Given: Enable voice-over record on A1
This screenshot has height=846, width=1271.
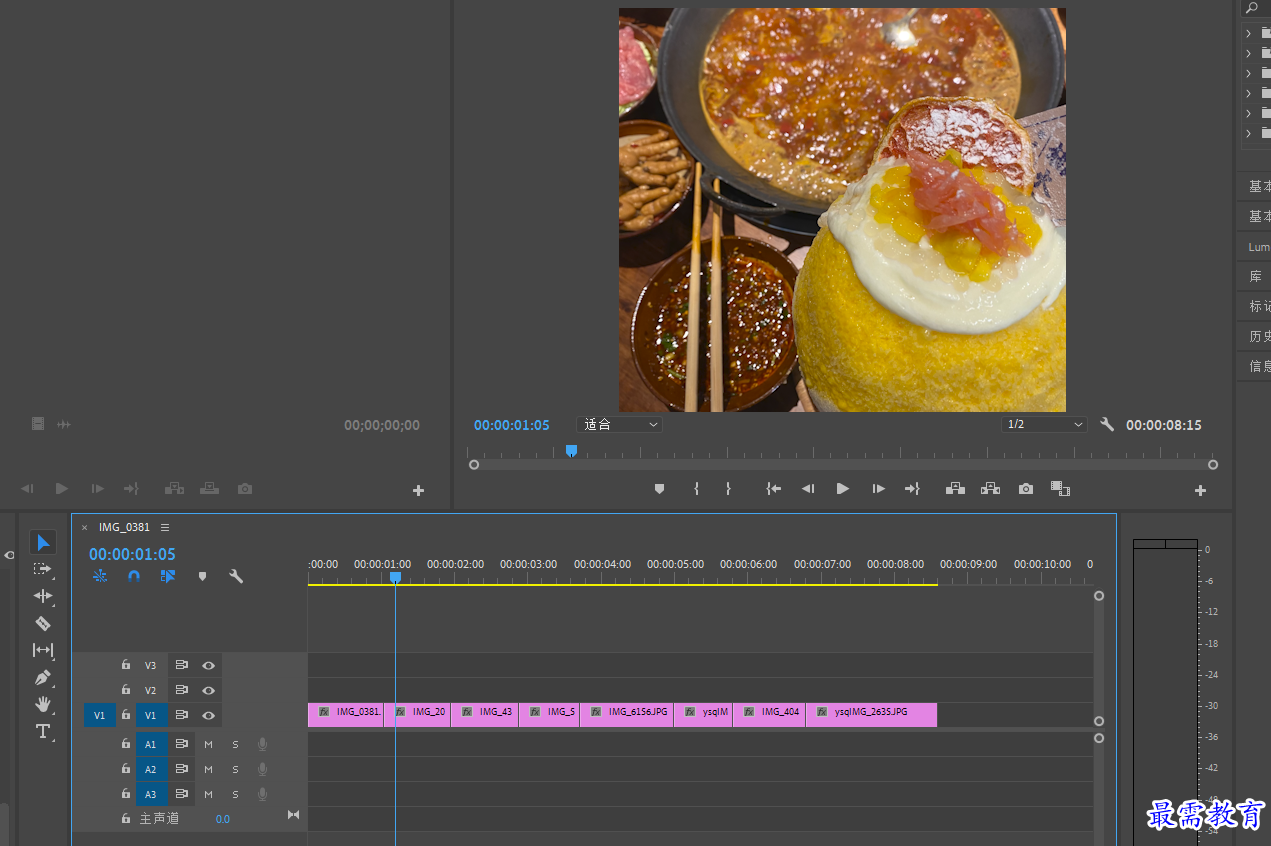Looking at the screenshot, I should click(262, 744).
